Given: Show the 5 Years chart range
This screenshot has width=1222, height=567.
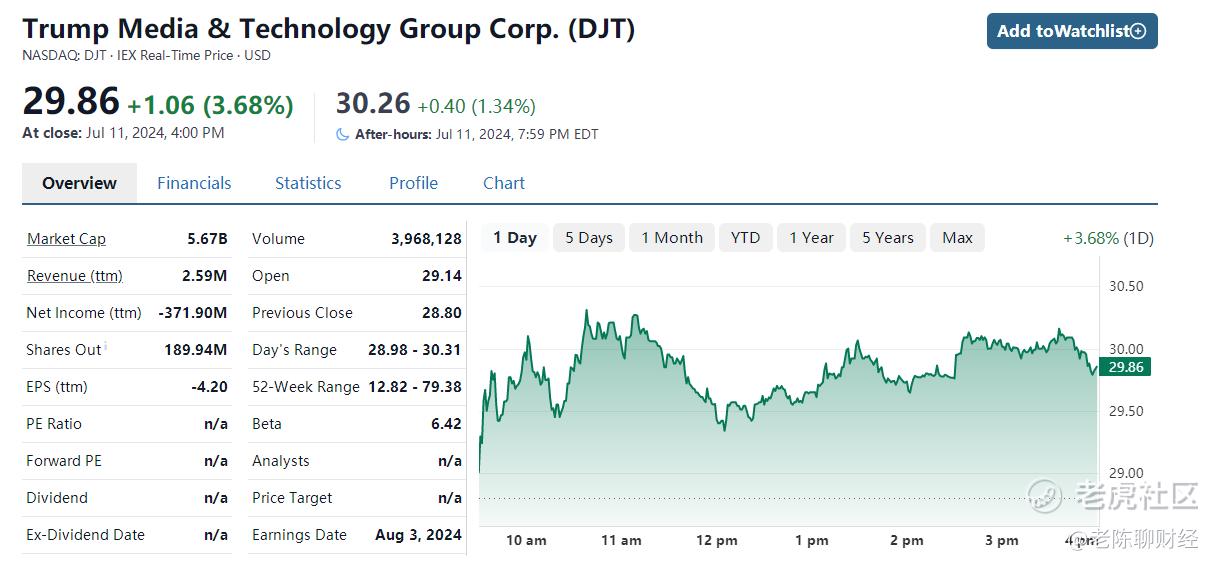Looking at the screenshot, I should pyautogui.click(x=888, y=238).
